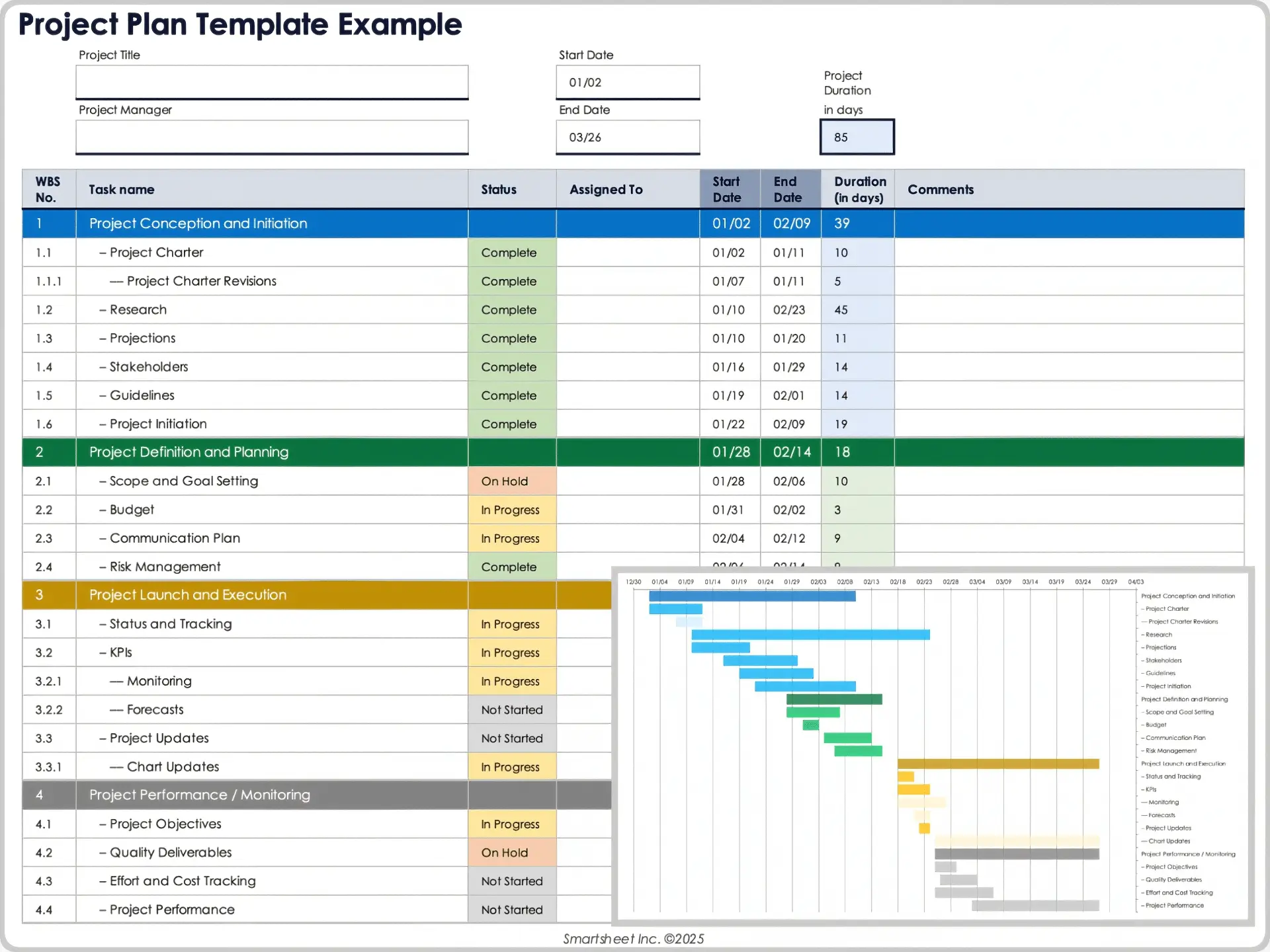This screenshot has width=1270, height=952.
Task: Select the End Date value 03/26
Action: [626, 137]
